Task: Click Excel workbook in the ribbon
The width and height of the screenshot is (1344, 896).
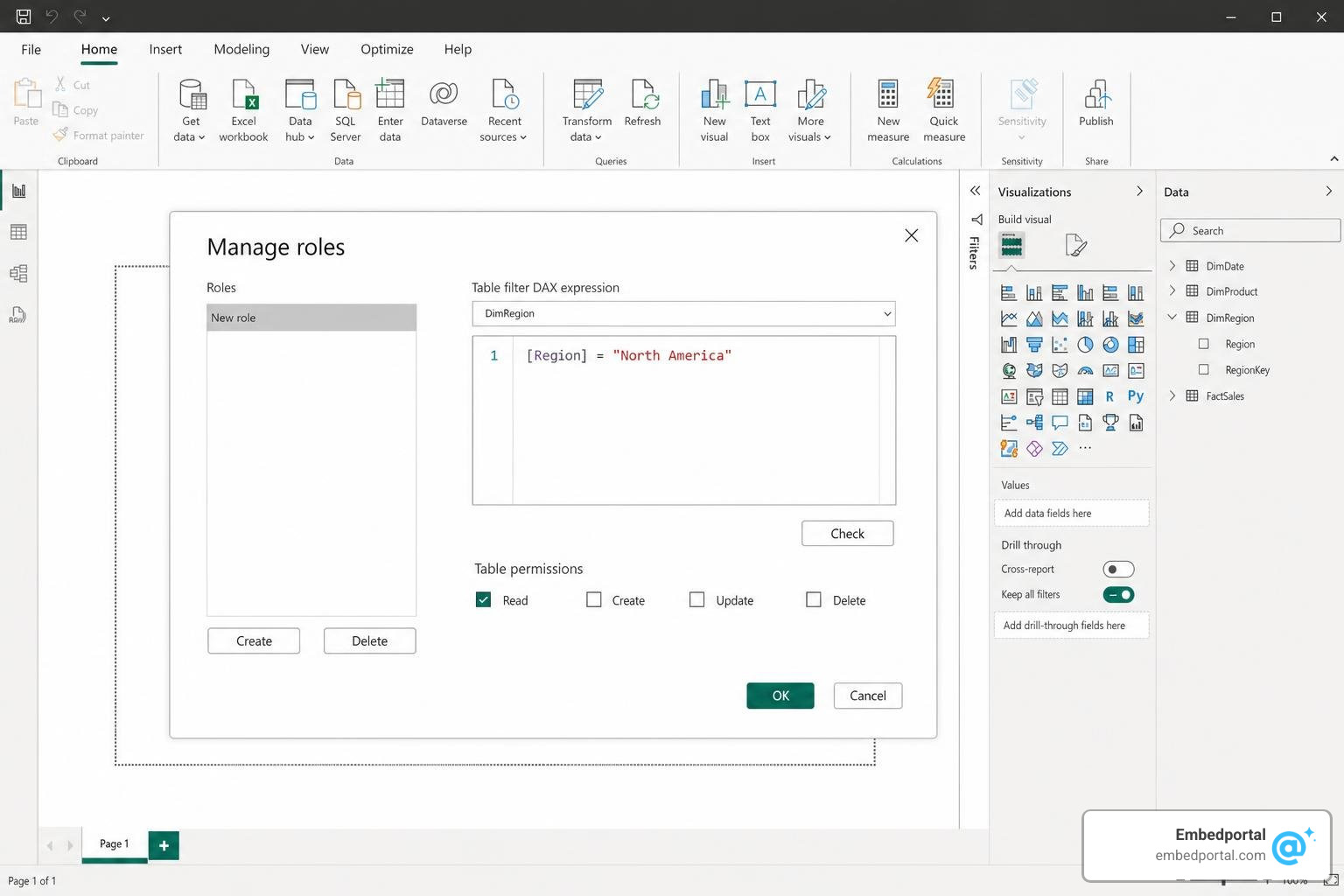Action: 243,110
